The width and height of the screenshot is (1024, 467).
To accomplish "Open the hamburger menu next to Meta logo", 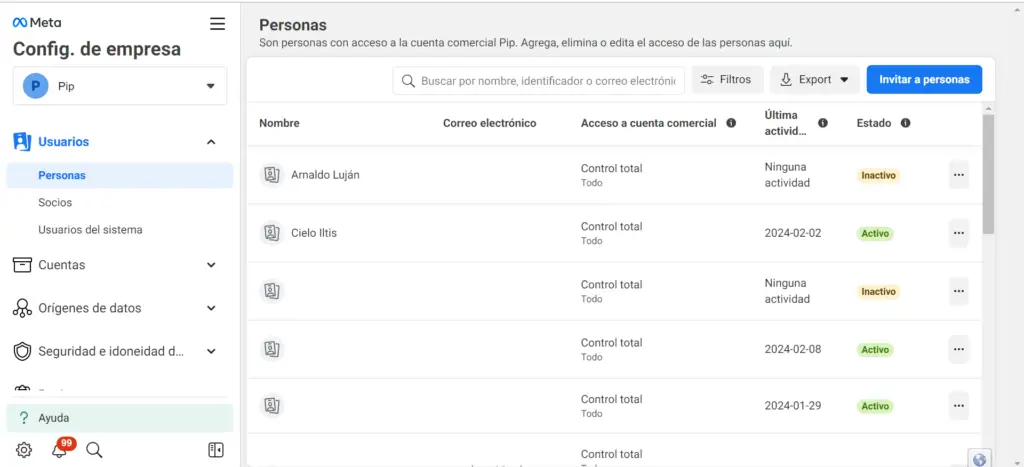I will pyautogui.click(x=217, y=24).
